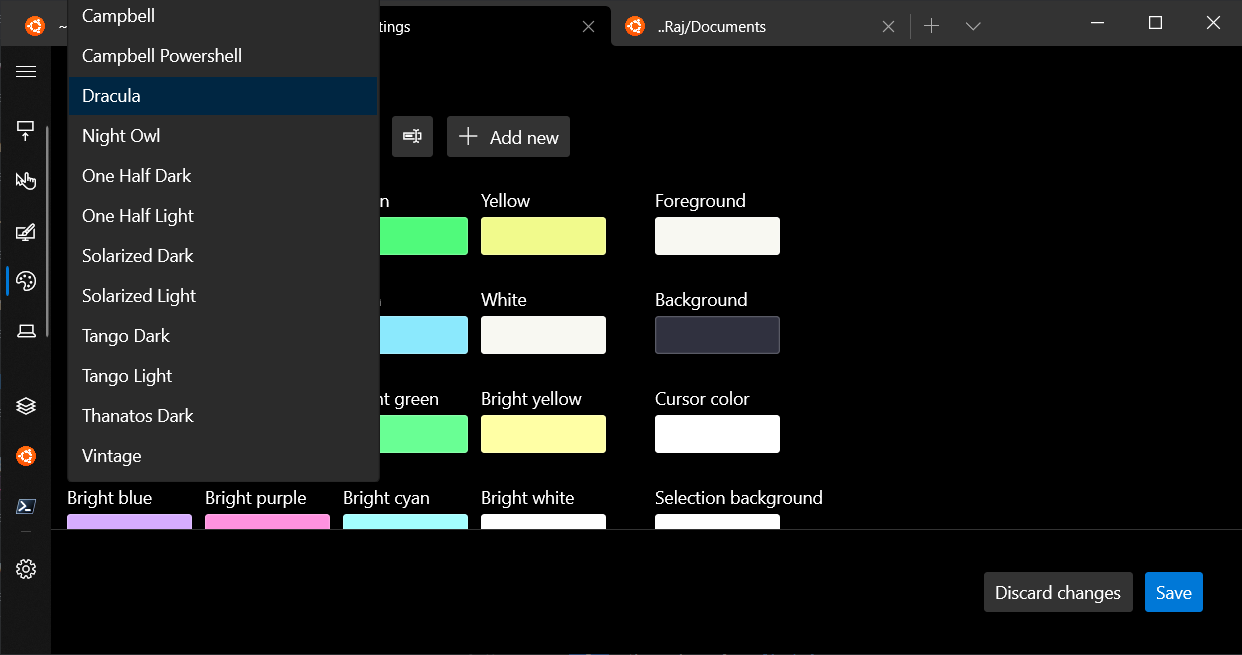
Task: Open profile Defaults layers icon
Action: click(26, 406)
